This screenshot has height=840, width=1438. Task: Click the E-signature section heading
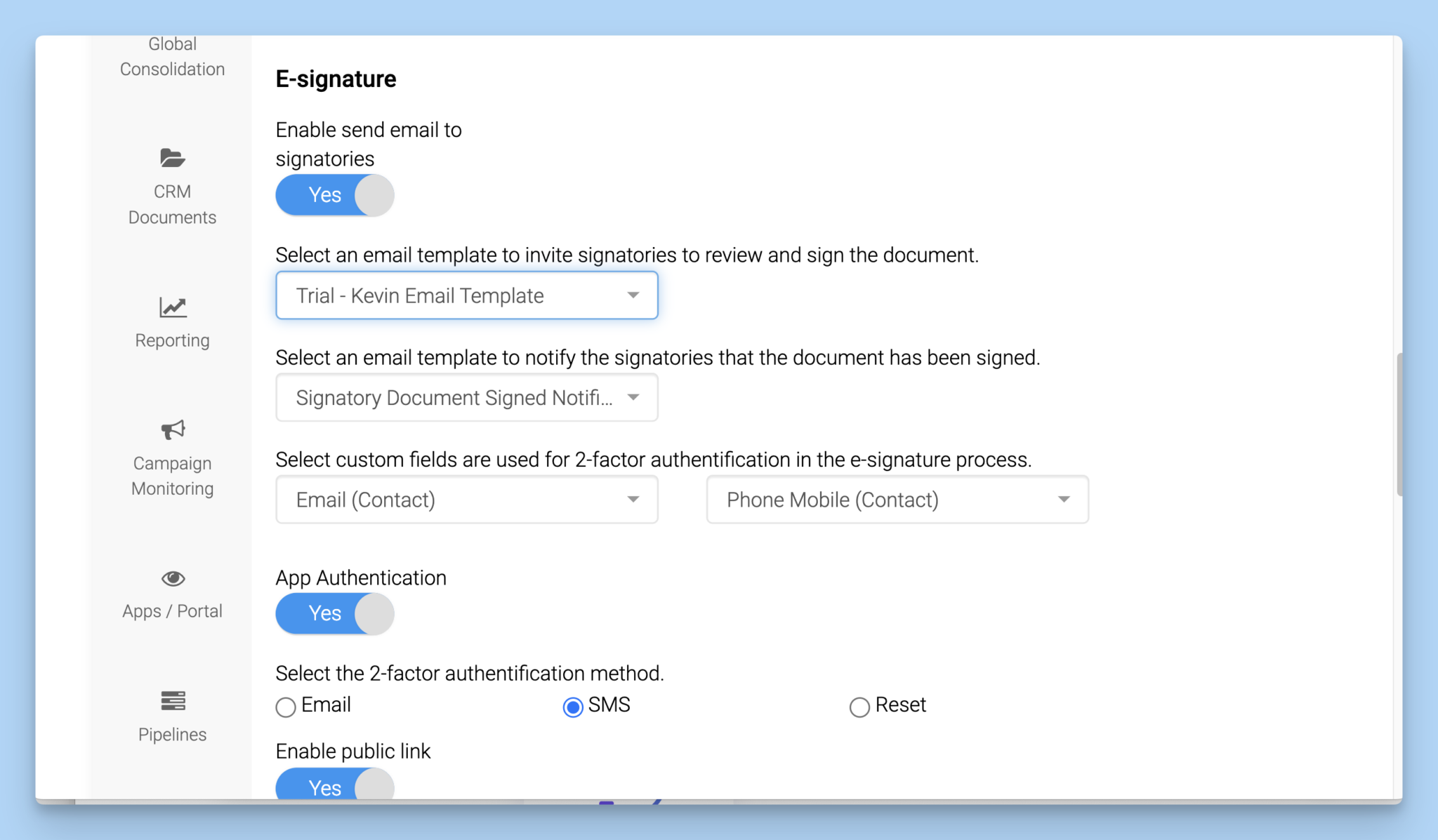[336, 78]
